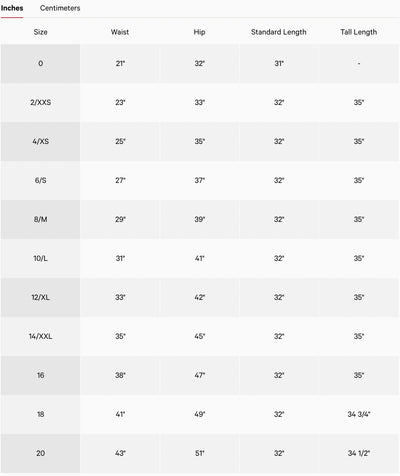Select the 6/S size cell
Viewport: 400px width, 476px height.
(x=40, y=180)
